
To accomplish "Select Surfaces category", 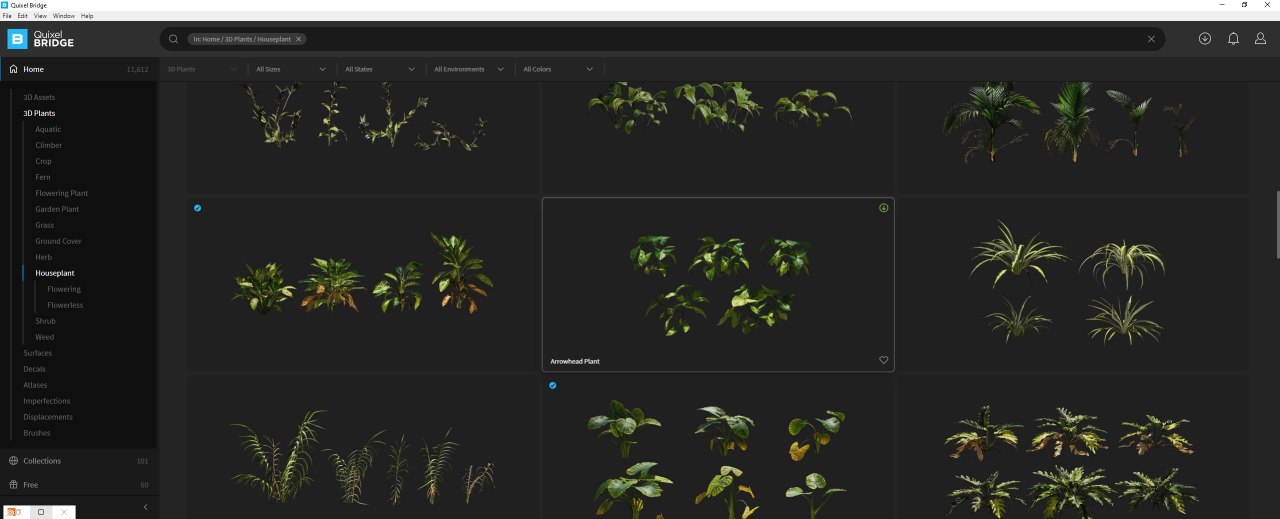I will (38, 353).
